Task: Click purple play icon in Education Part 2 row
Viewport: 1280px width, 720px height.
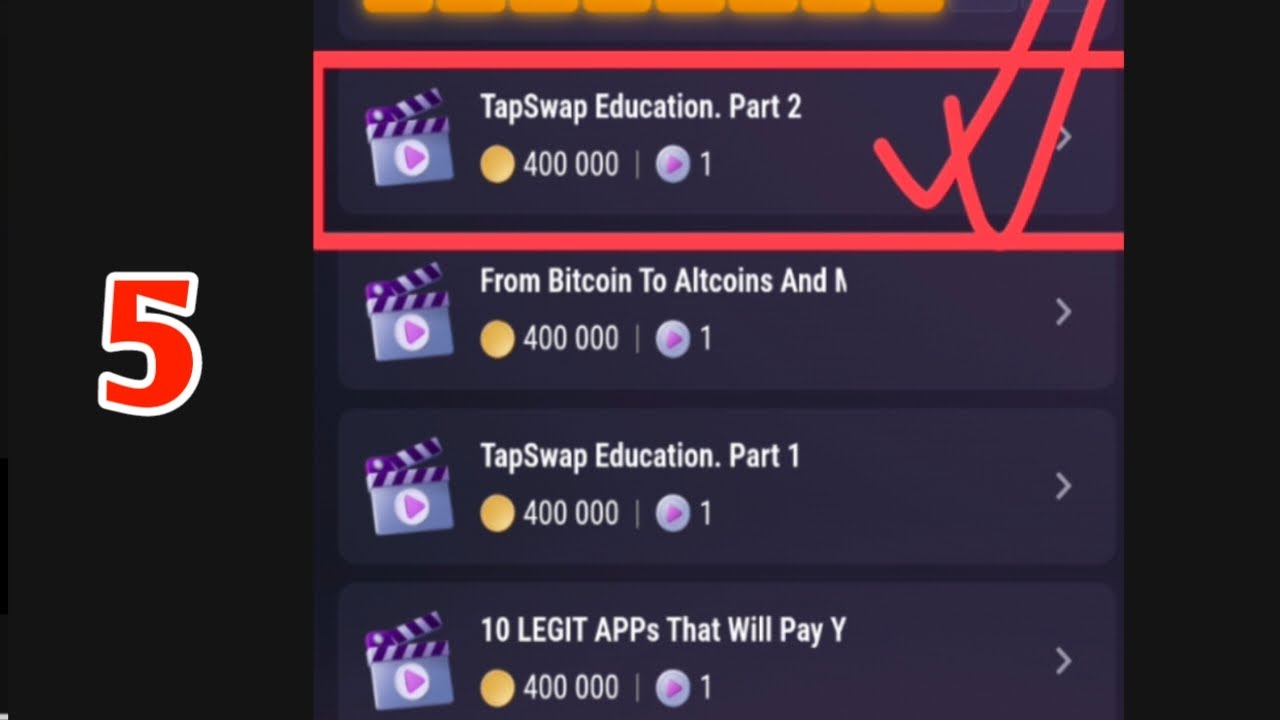Action: click(x=673, y=165)
